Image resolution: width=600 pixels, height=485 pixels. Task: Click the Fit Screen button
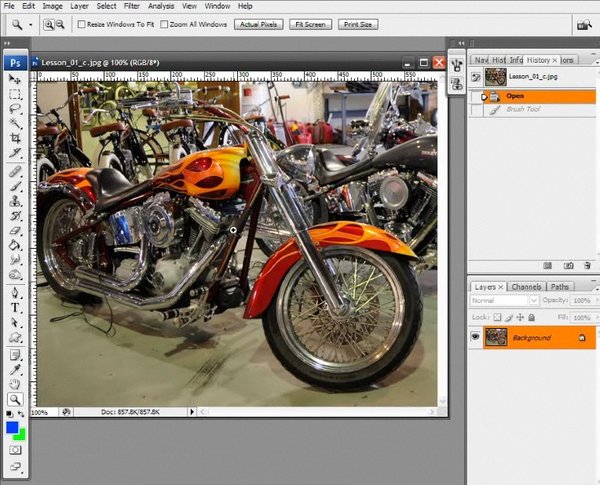point(310,24)
